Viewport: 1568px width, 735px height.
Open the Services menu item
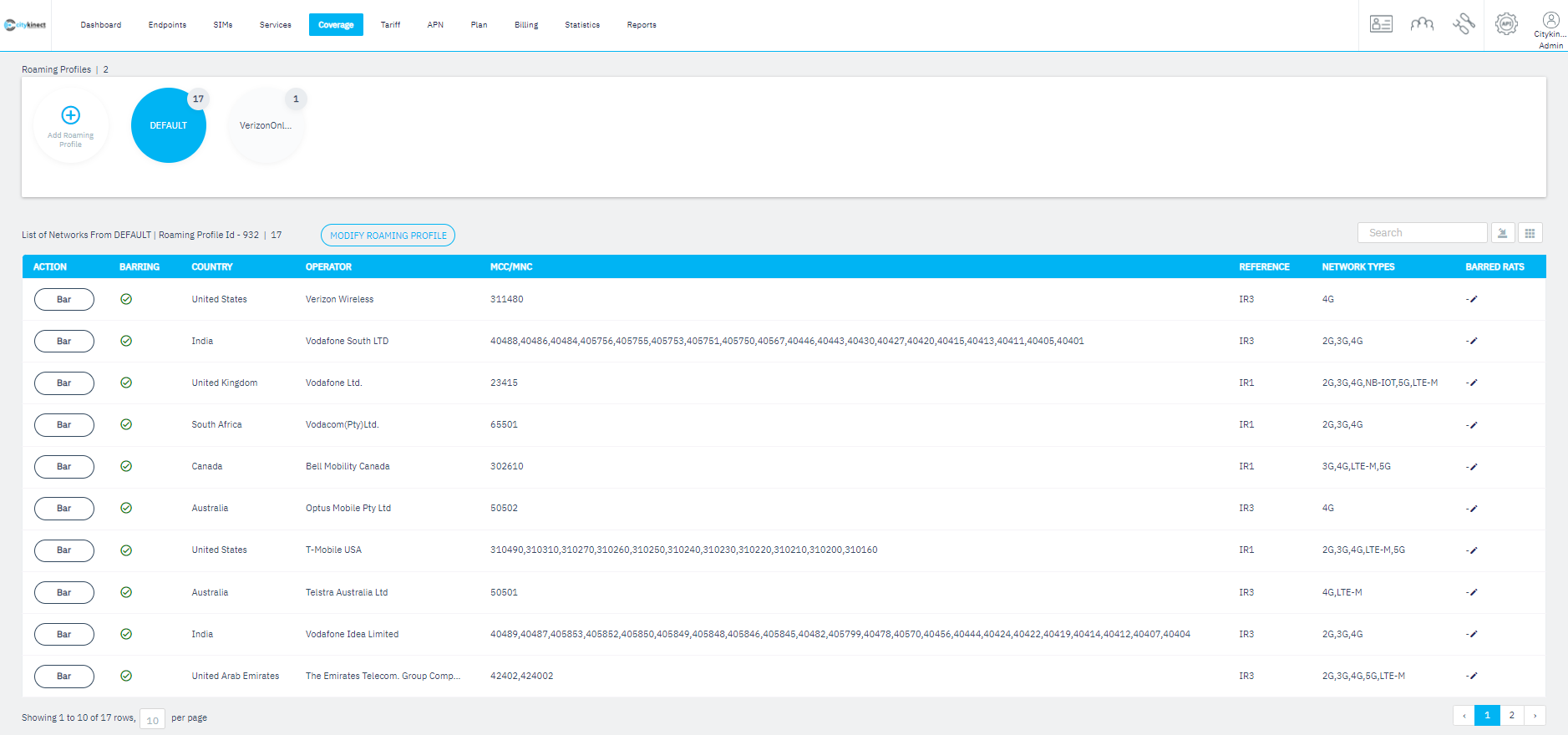tap(276, 25)
